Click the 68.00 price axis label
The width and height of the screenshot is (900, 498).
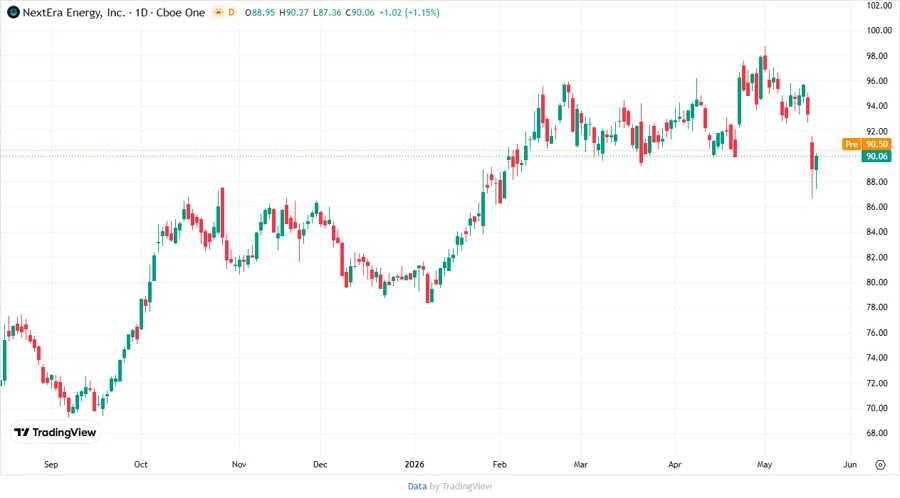click(876, 433)
